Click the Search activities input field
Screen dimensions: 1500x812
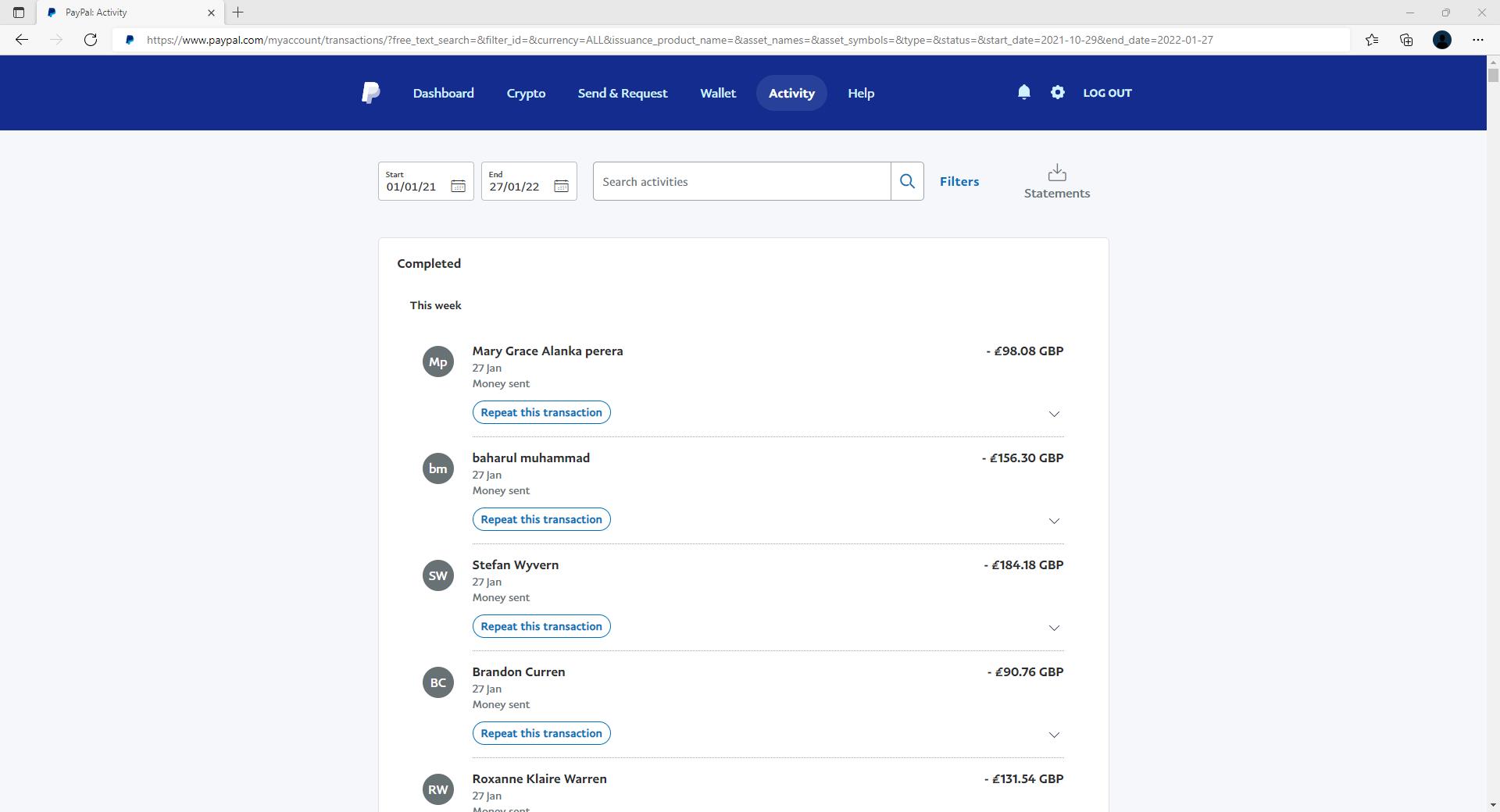click(x=741, y=181)
